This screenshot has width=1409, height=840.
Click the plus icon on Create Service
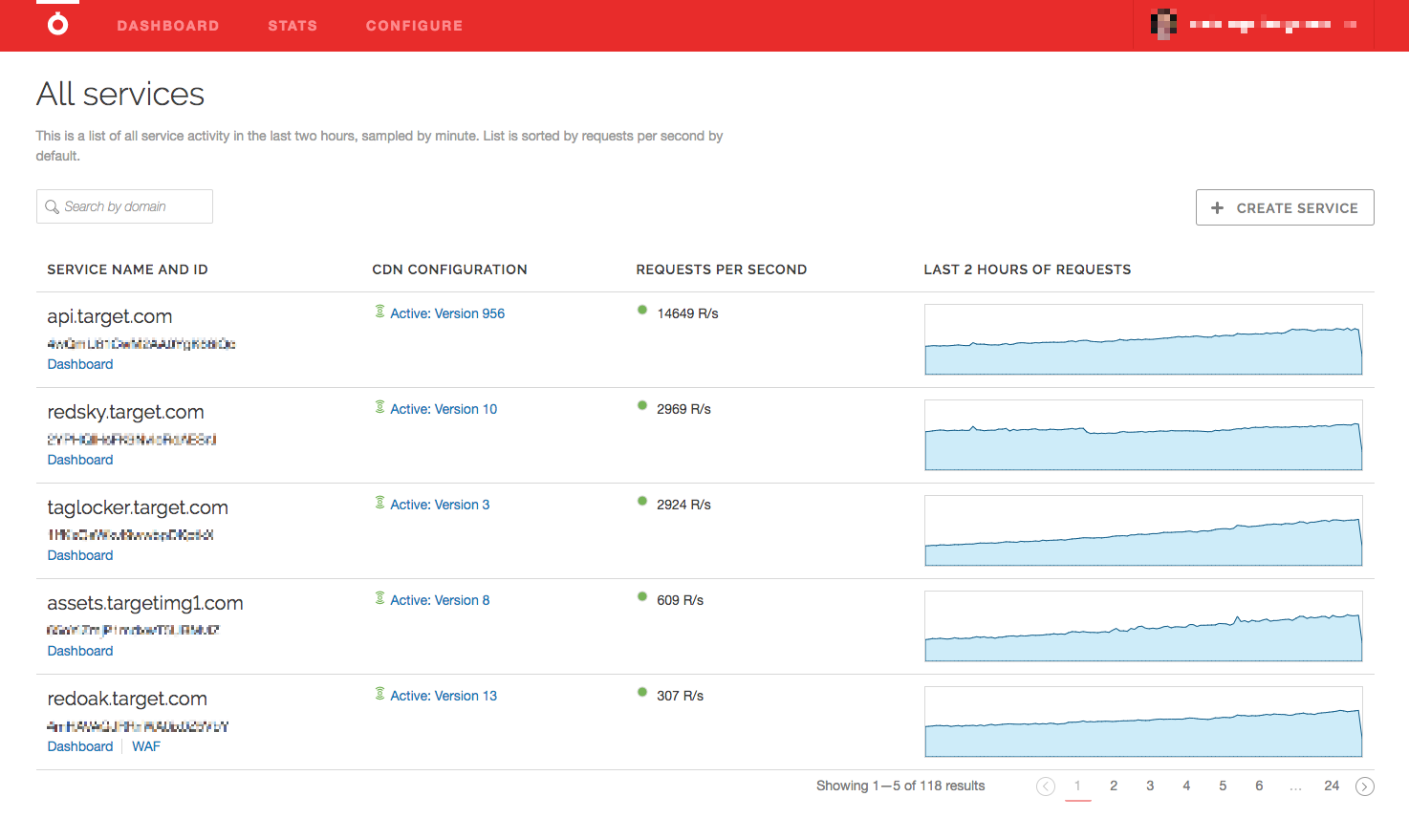1217,207
